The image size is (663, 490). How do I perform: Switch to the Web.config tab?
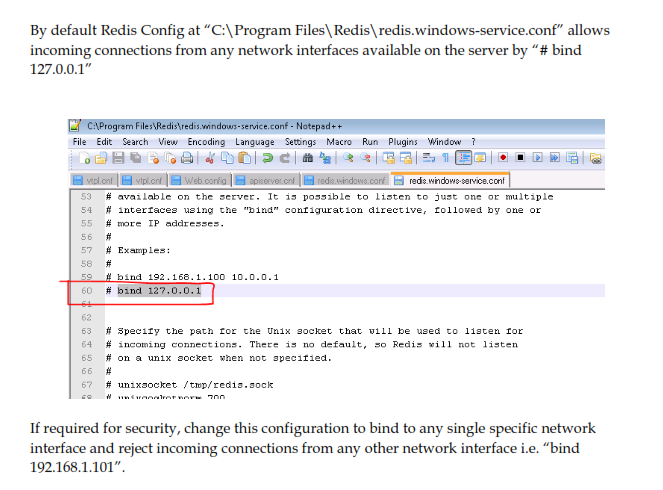200,181
